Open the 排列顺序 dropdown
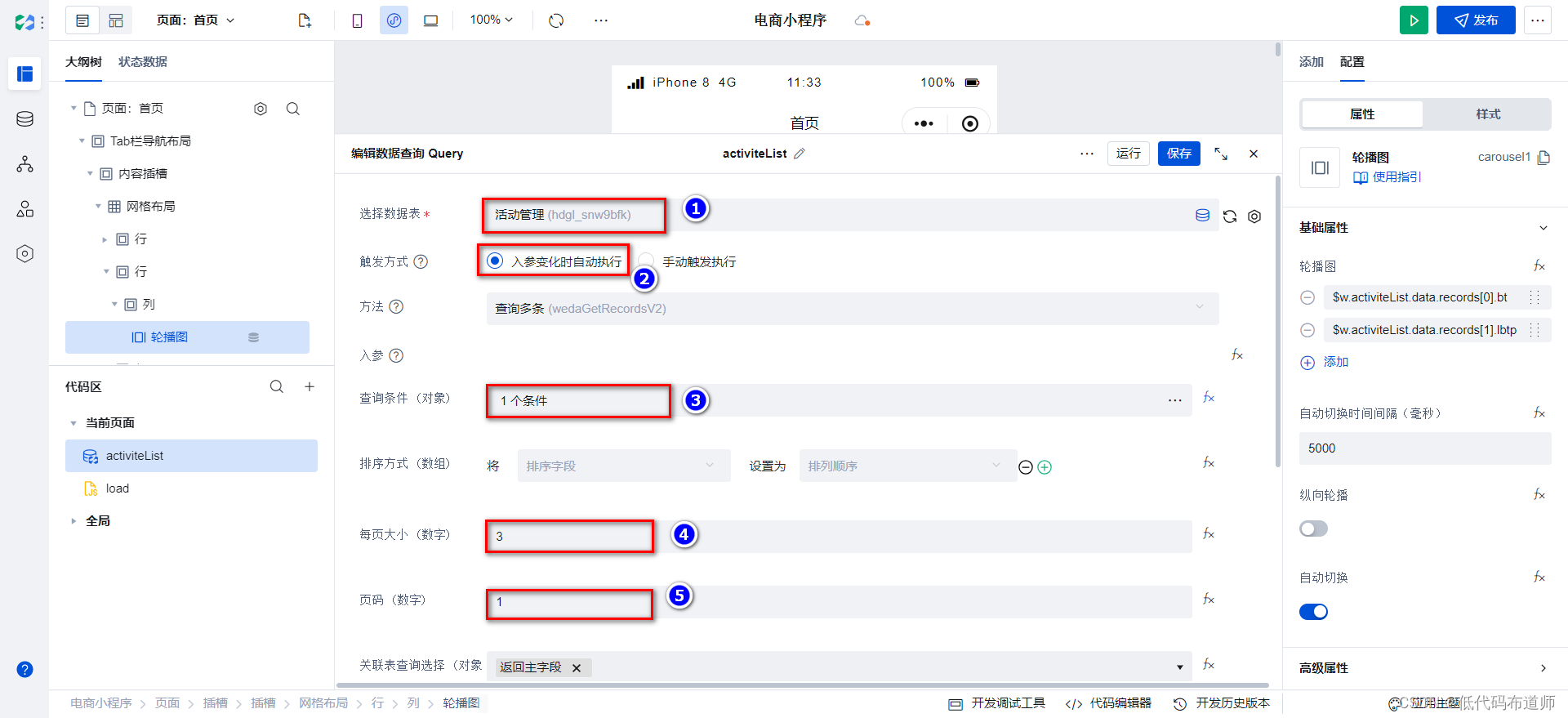1568x718 pixels. click(907, 466)
